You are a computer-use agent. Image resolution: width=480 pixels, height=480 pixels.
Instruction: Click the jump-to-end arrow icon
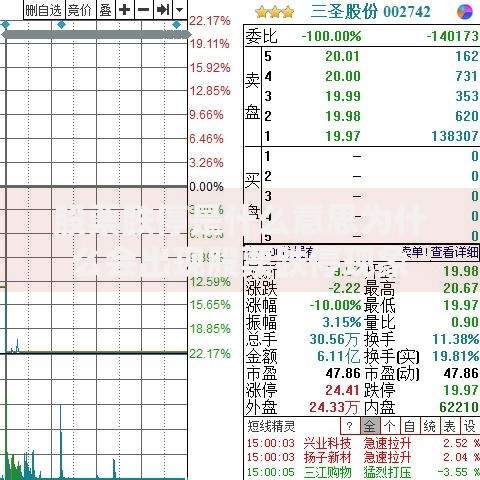(163, 10)
